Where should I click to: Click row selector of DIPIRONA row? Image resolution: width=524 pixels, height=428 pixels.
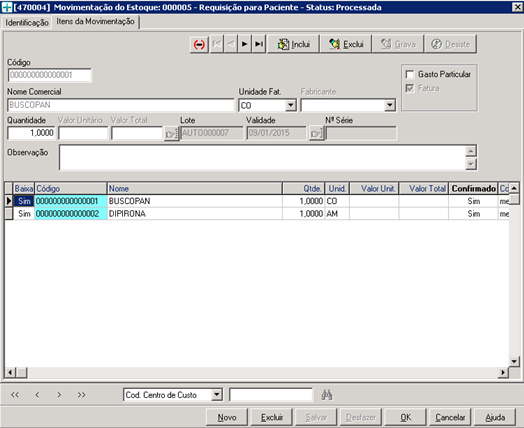tap(9, 214)
